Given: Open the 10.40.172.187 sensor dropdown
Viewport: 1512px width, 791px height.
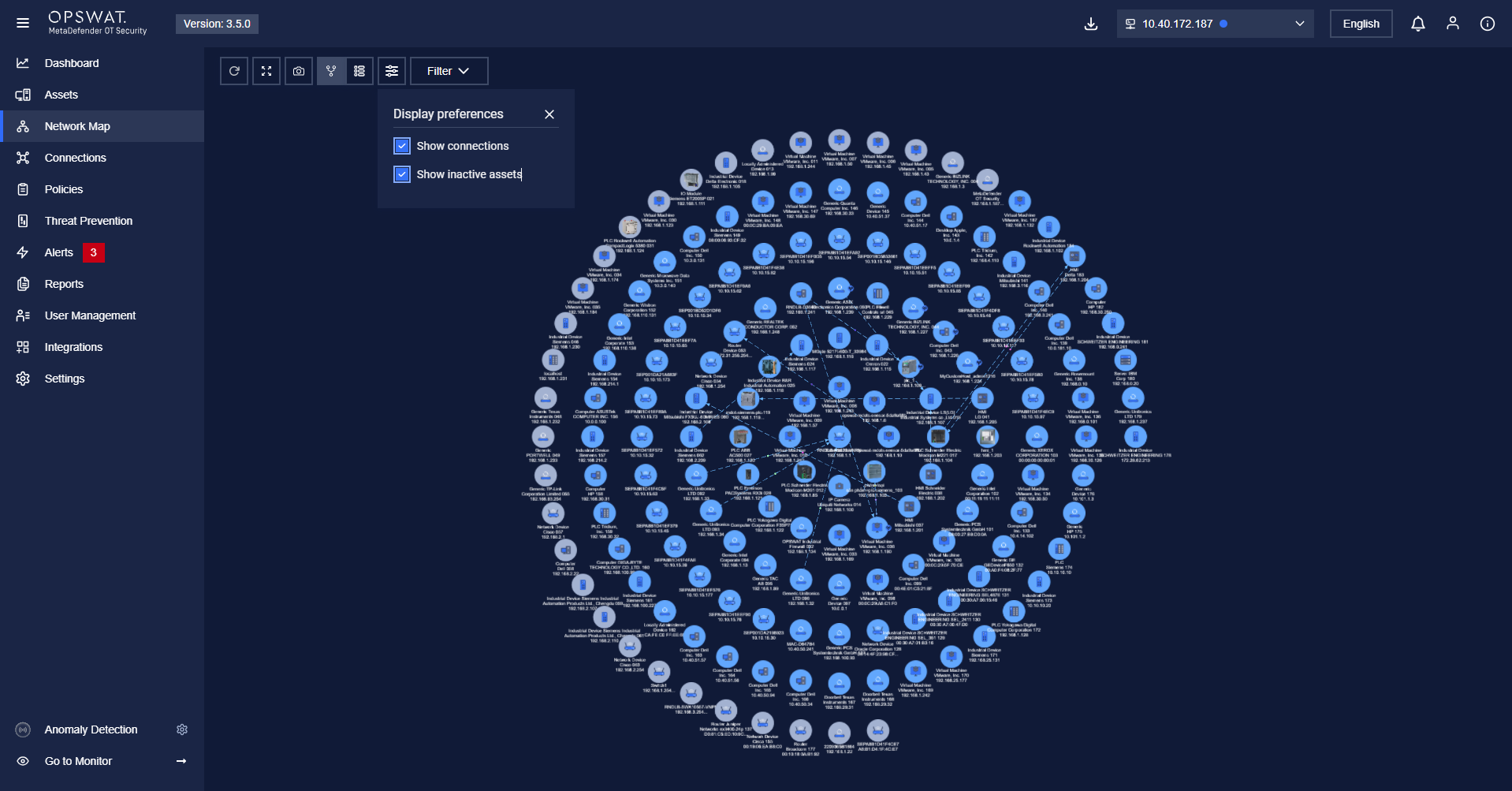Looking at the screenshot, I should (1215, 24).
